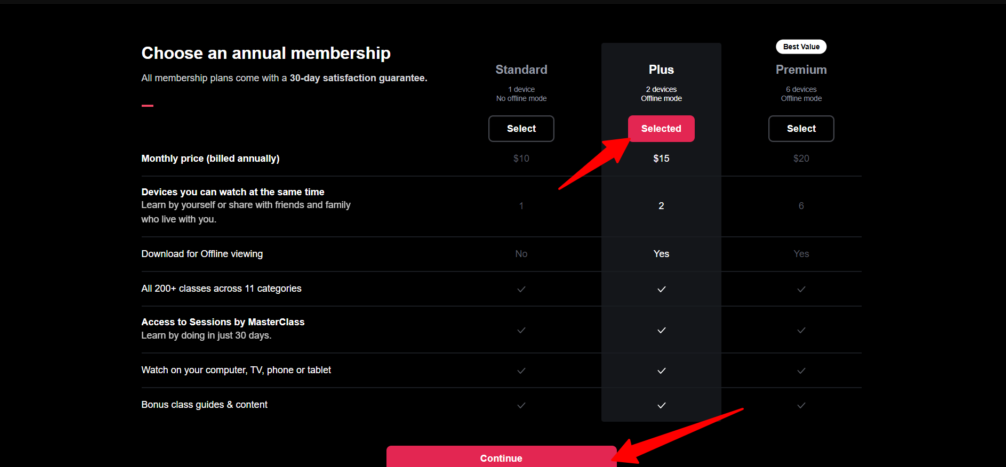Click the Best Value badge above Premium

tap(801, 47)
